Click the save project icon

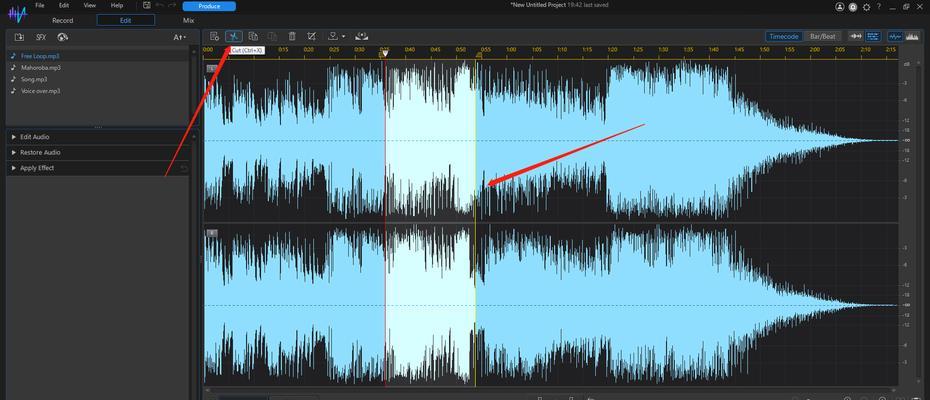(x=146, y=5)
